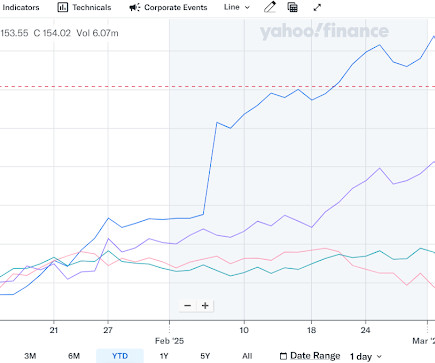Select the 1Y time range
435x363 pixels.
[x=164, y=356]
